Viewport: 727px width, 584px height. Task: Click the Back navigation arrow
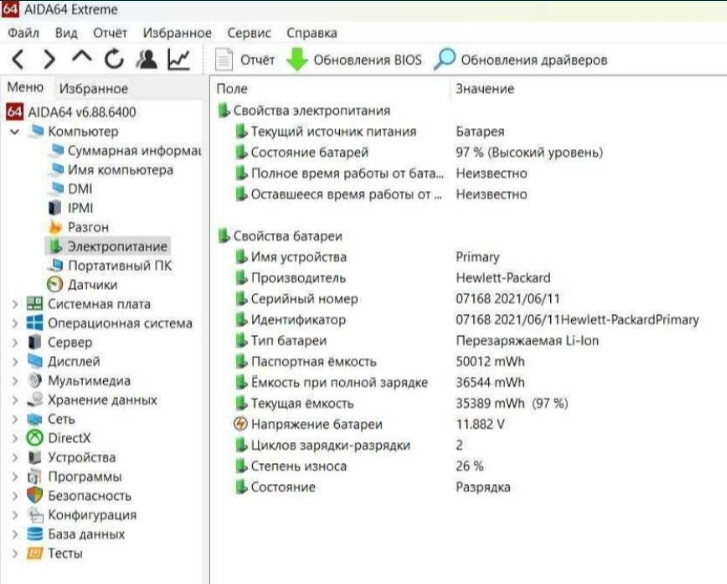click(x=18, y=59)
